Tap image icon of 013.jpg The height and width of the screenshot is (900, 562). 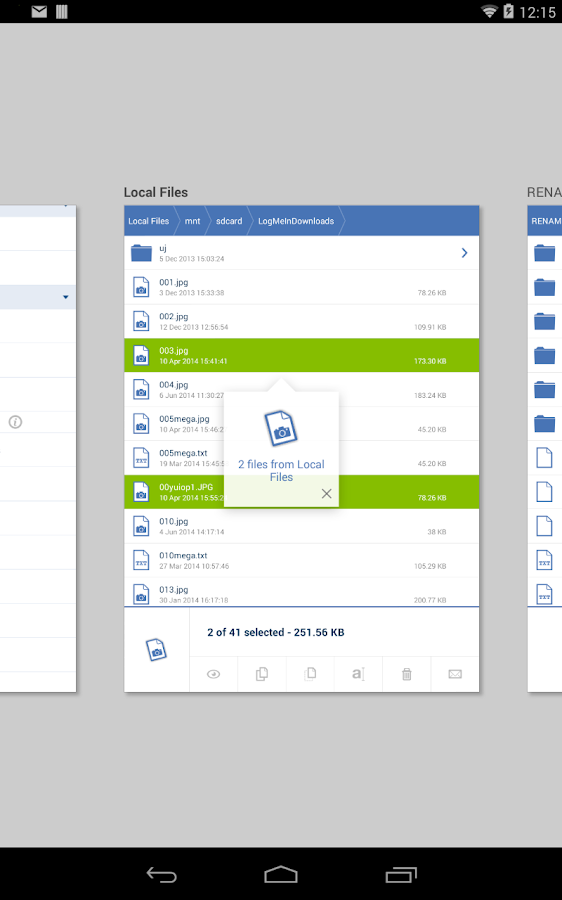[x=141, y=594]
